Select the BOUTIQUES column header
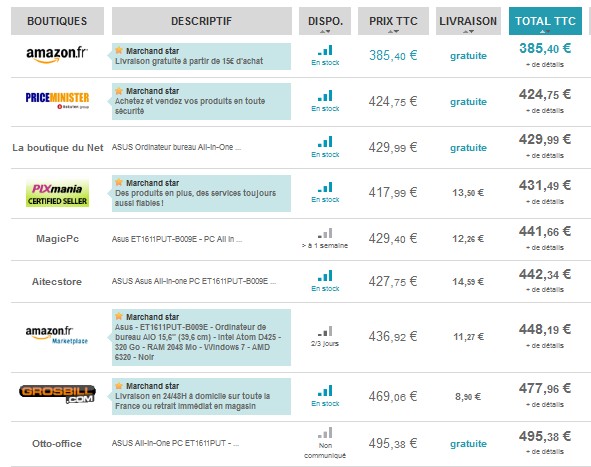The image size is (591, 467). point(57,21)
